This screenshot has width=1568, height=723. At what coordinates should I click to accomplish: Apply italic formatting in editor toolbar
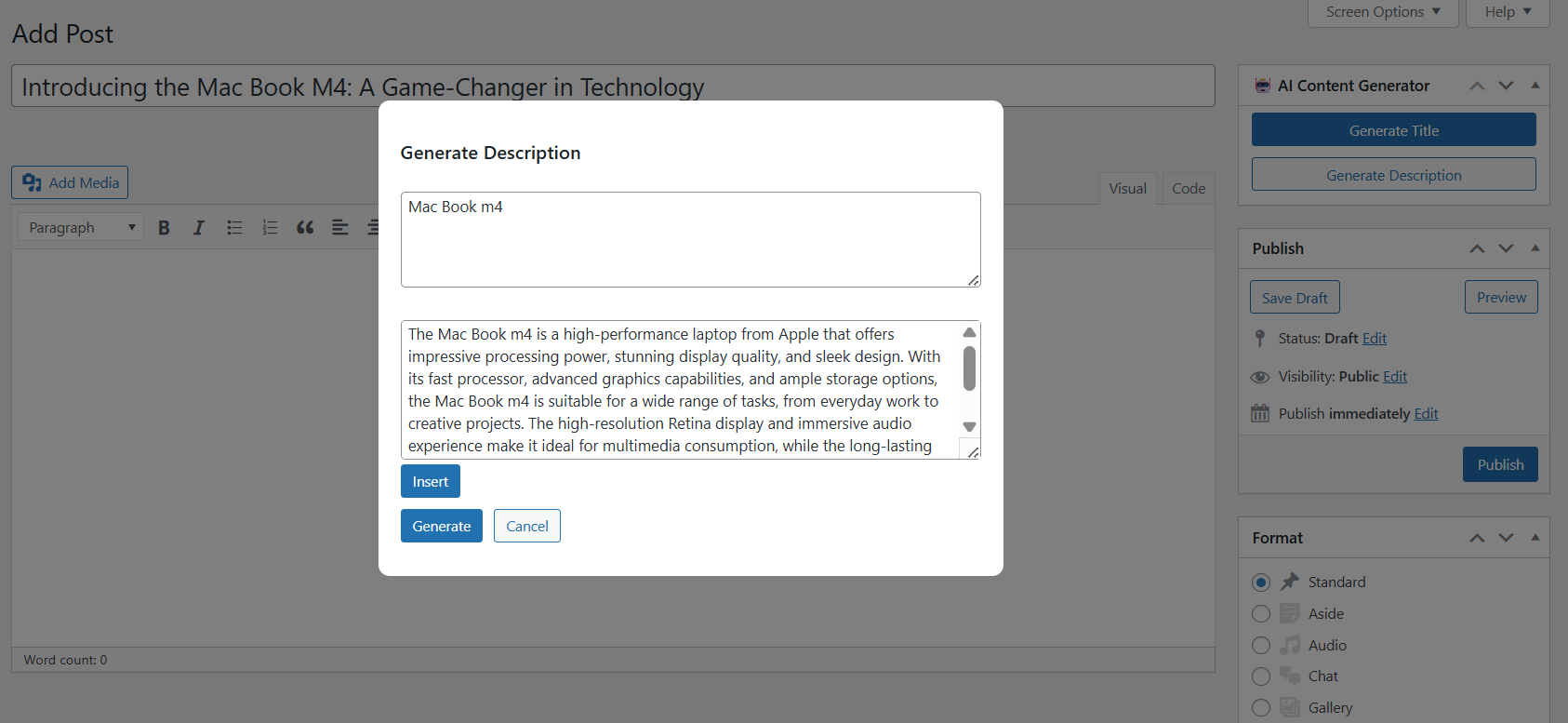[198, 228]
